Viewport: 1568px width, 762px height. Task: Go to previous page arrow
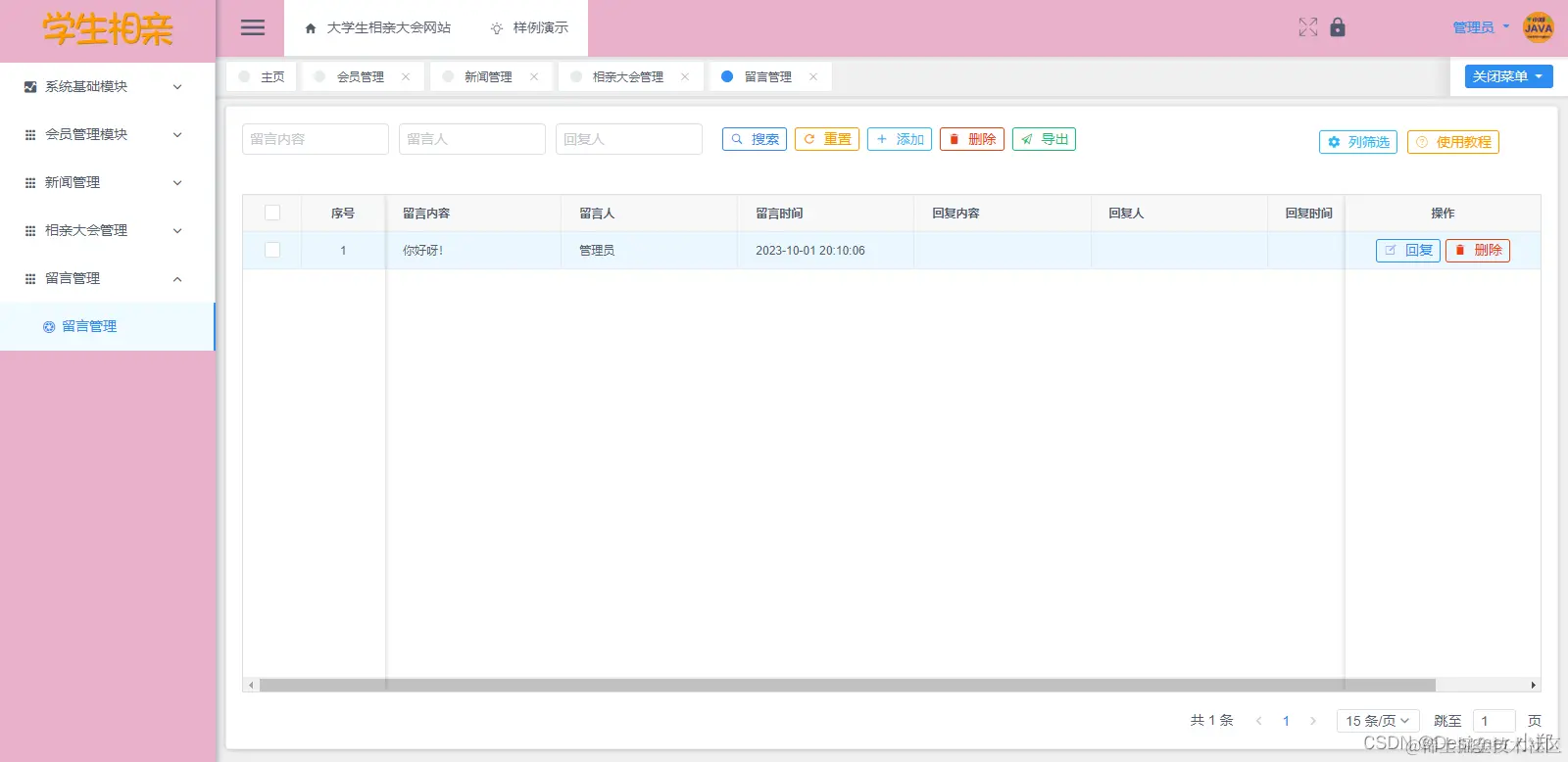pyautogui.click(x=1259, y=721)
